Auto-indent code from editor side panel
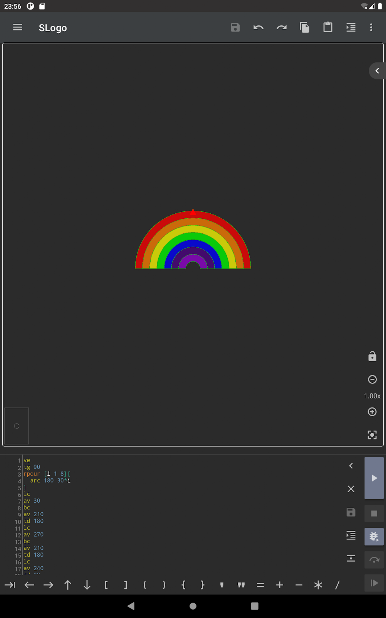This screenshot has width=386, height=618. pos(351,535)
